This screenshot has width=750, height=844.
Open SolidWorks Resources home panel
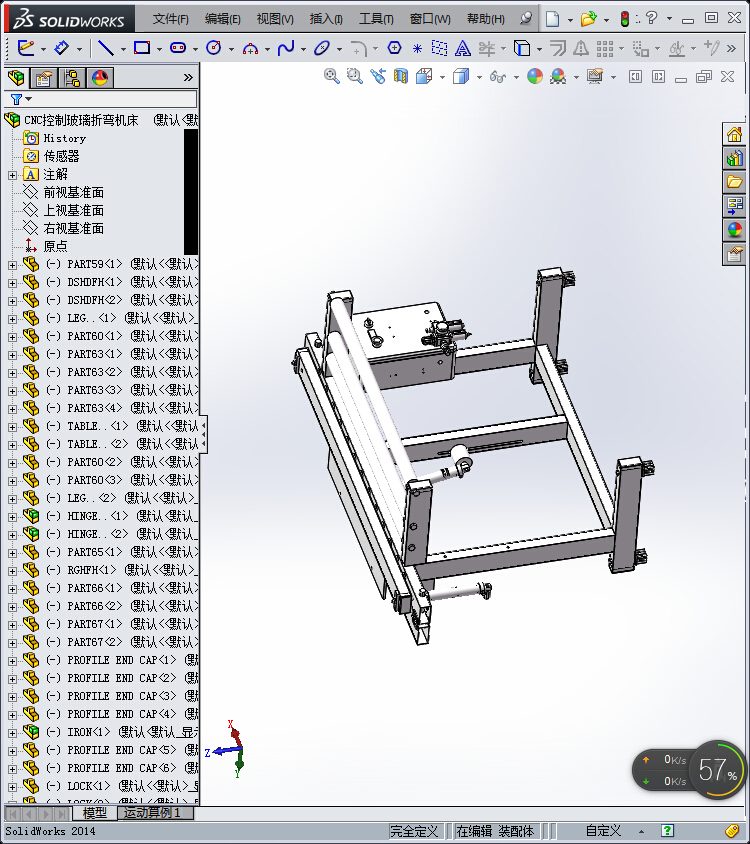click(x=734, y=134)
